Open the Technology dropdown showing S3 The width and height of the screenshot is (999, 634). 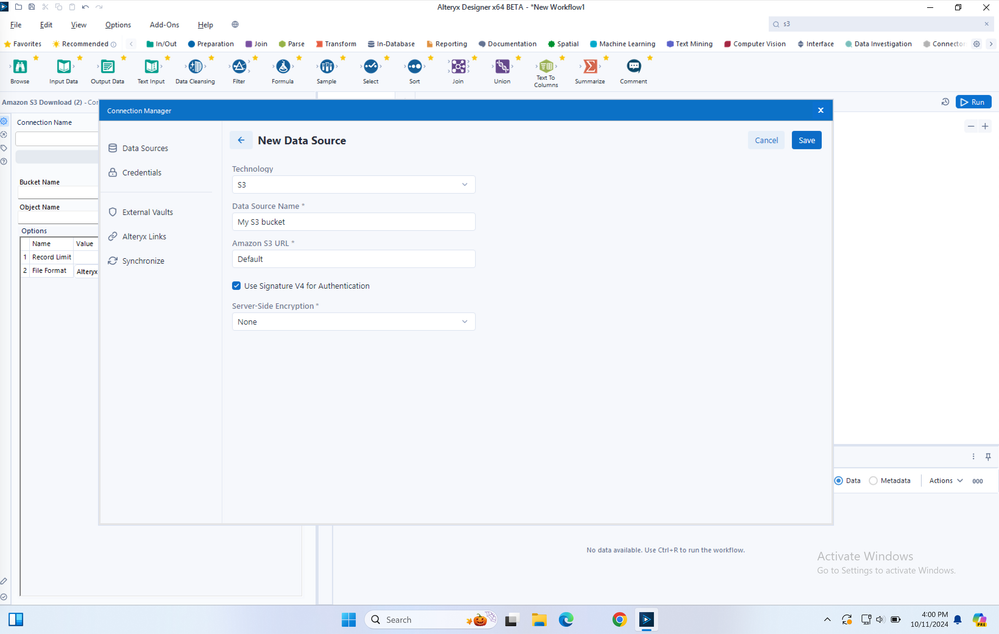point(354,185)
